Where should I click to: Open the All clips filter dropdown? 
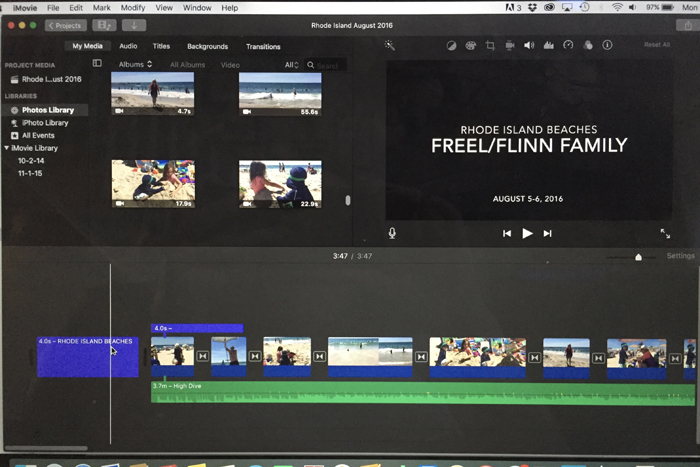(x=291, y=65)
